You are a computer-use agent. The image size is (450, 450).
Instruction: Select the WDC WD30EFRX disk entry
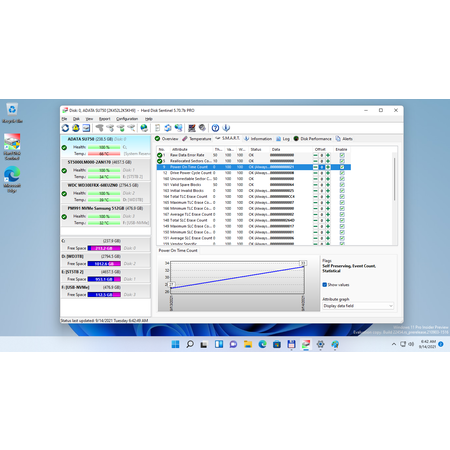pyautogui.click(x=106, y=193)
